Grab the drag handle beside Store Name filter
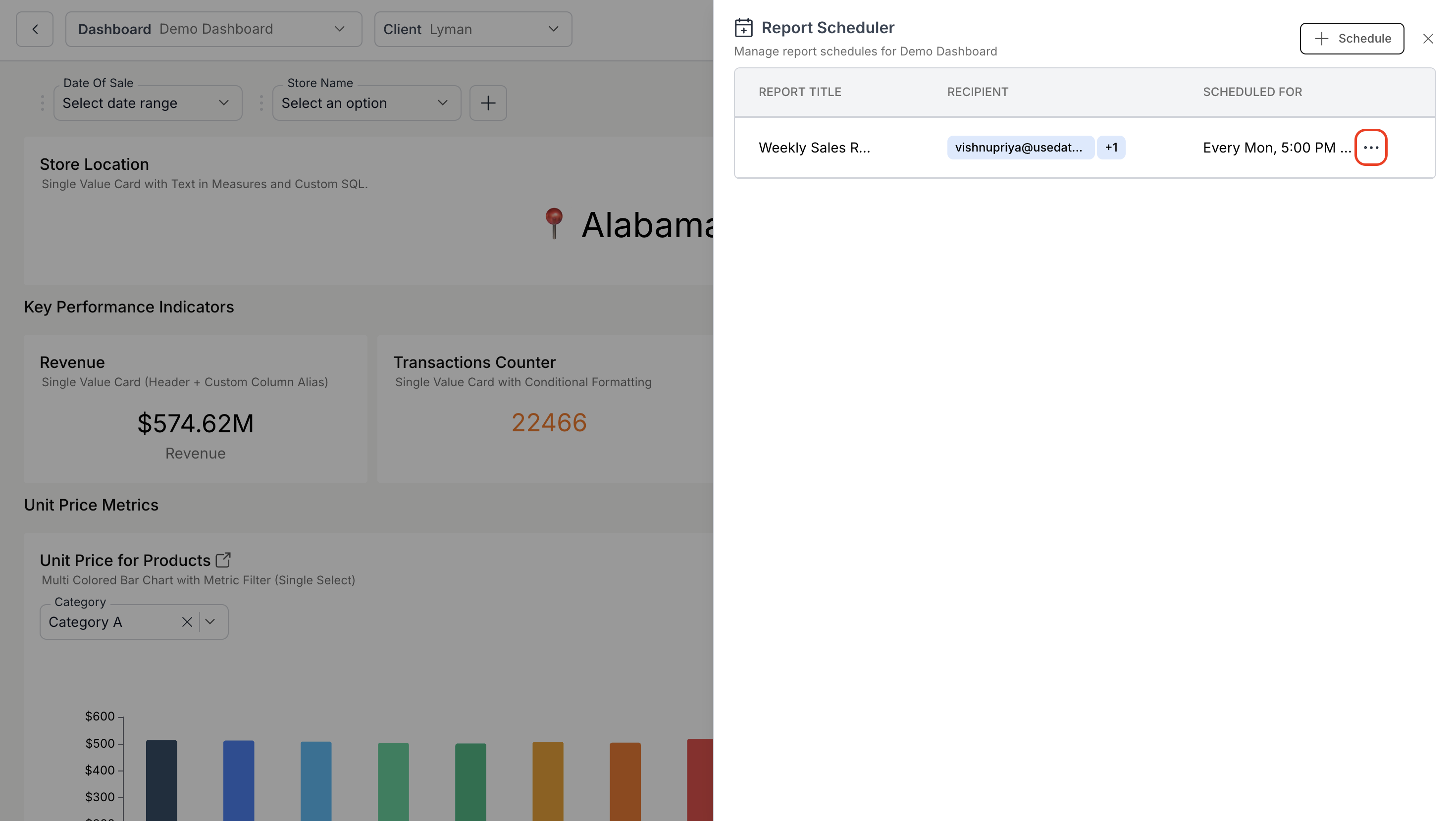 point(261,103)
